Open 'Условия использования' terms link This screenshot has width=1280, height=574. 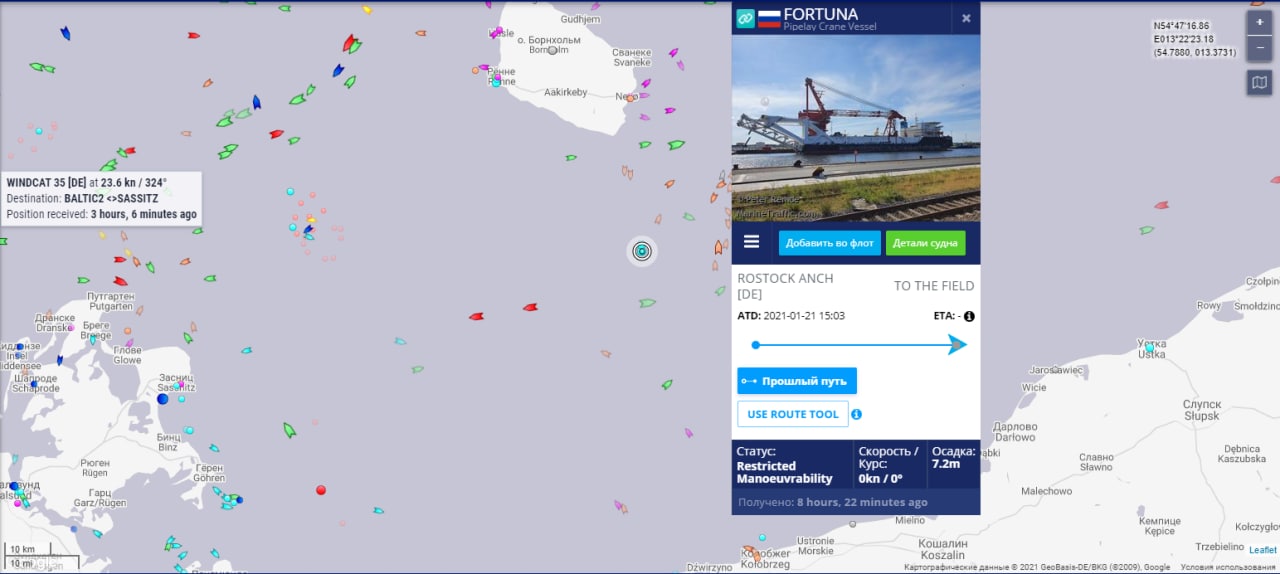[x=1226, y=567]
